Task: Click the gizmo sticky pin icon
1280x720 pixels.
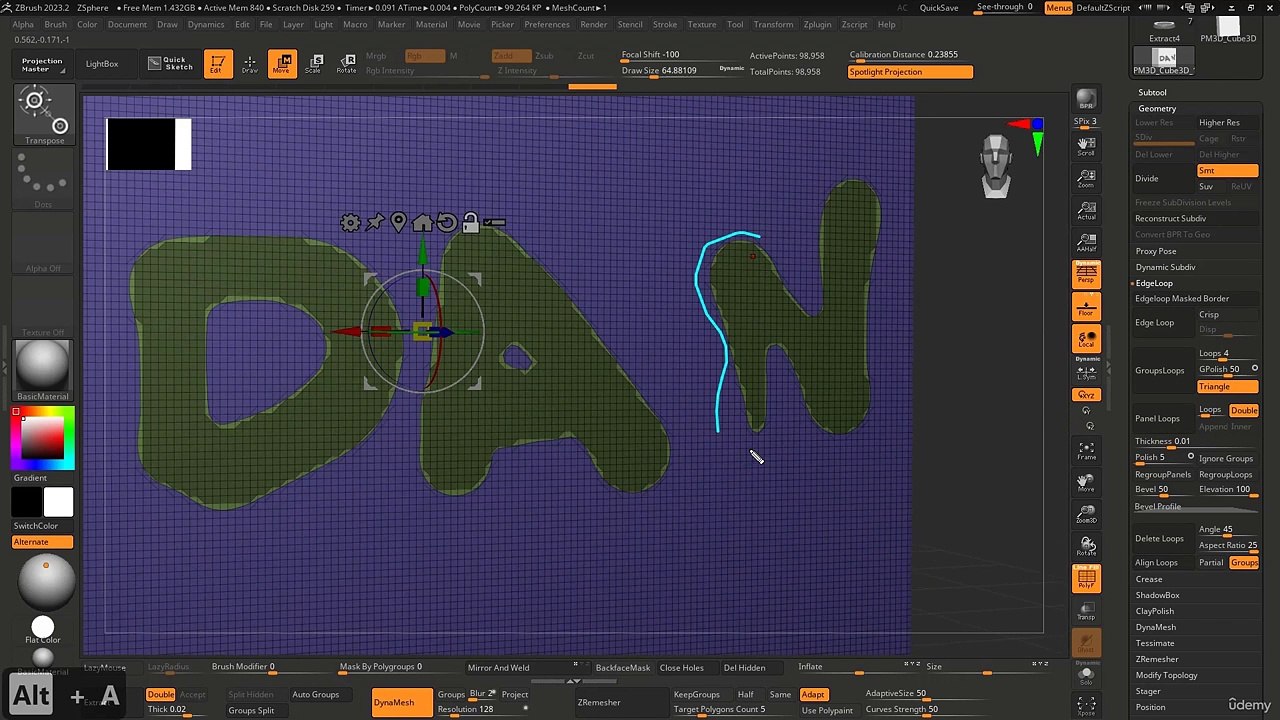Action: tap(375, 222)
